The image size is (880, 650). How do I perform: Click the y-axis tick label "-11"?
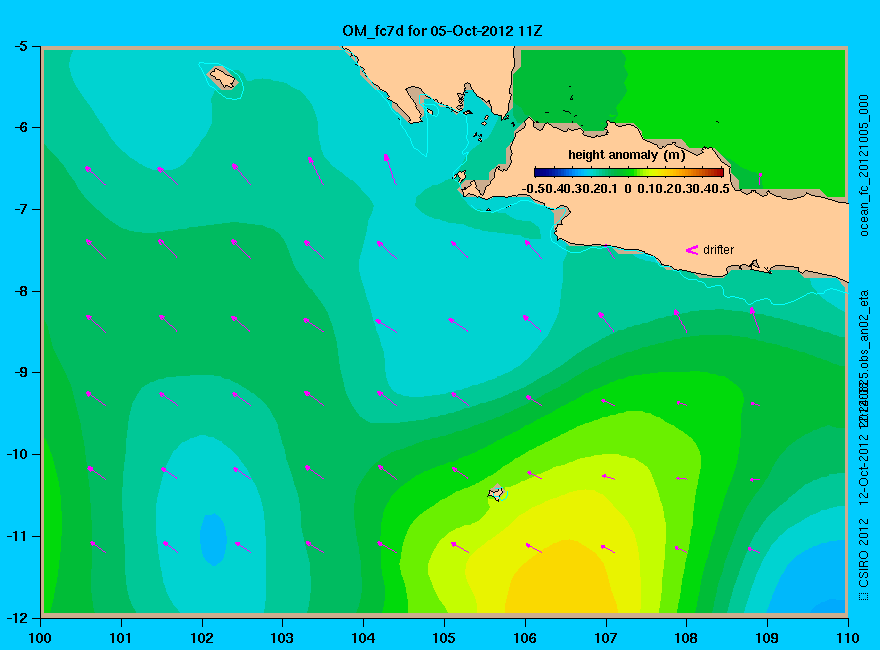point(17,536)
